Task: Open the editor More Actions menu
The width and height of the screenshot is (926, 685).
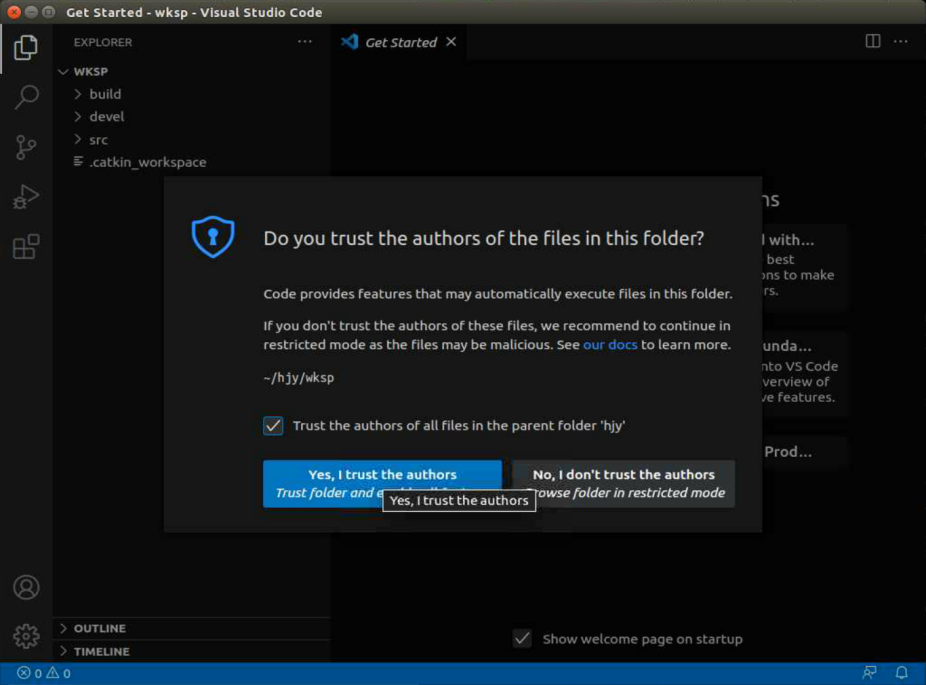Action: tap(901, 41)
